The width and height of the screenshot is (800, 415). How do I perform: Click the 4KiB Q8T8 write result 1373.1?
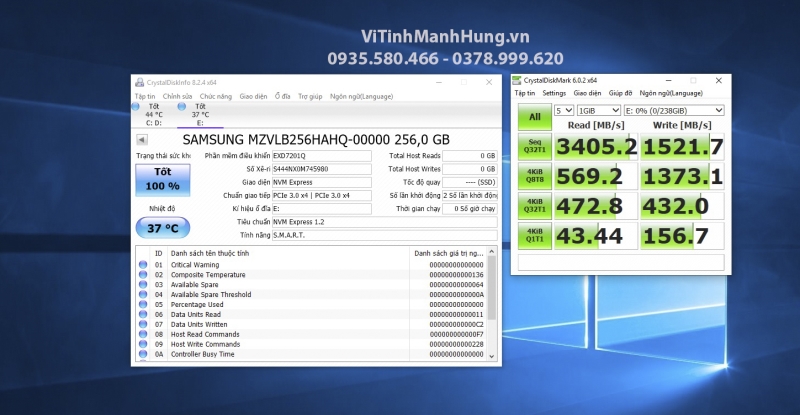click(682, 176)
